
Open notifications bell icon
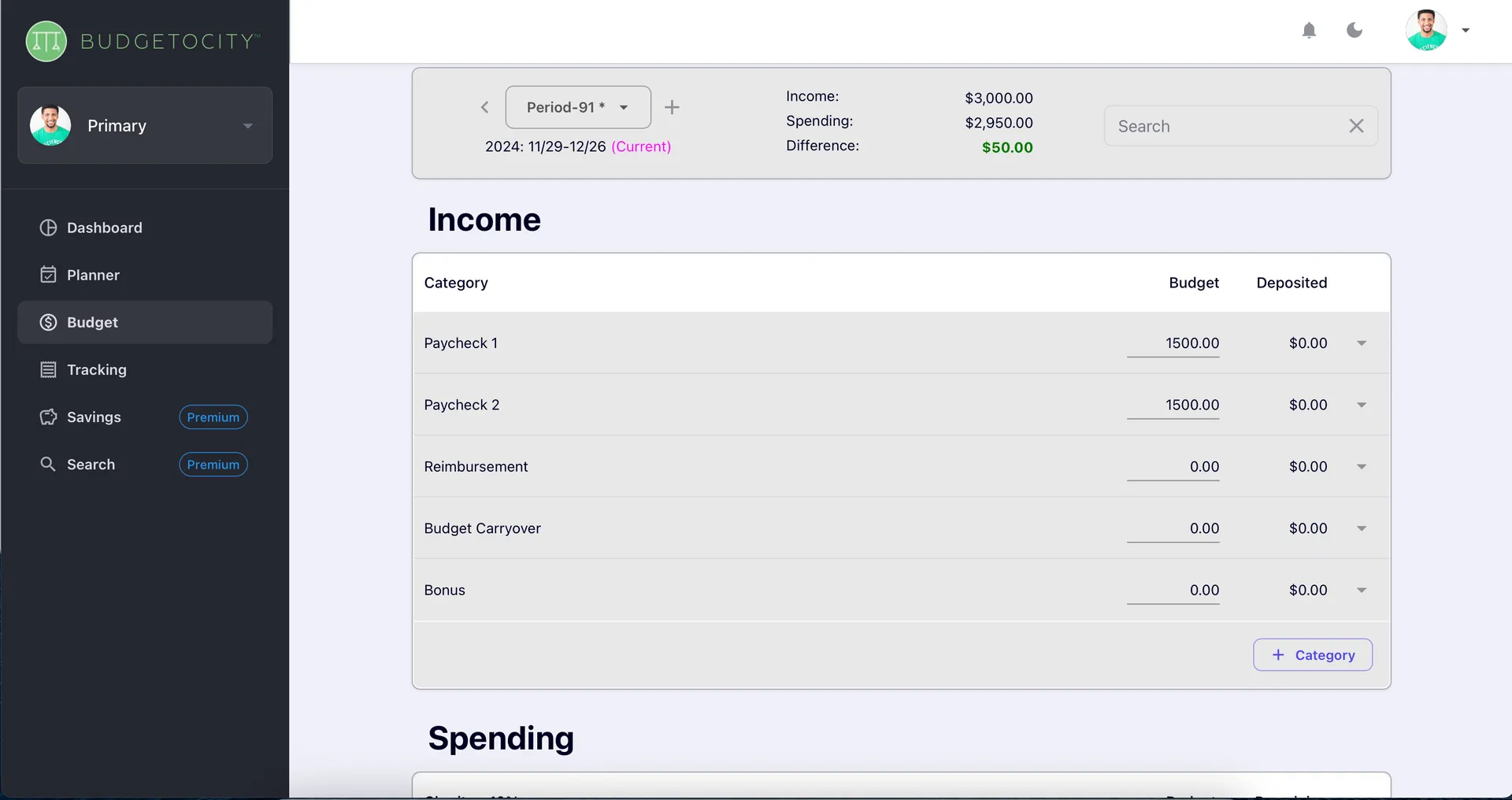point(1310,30)
